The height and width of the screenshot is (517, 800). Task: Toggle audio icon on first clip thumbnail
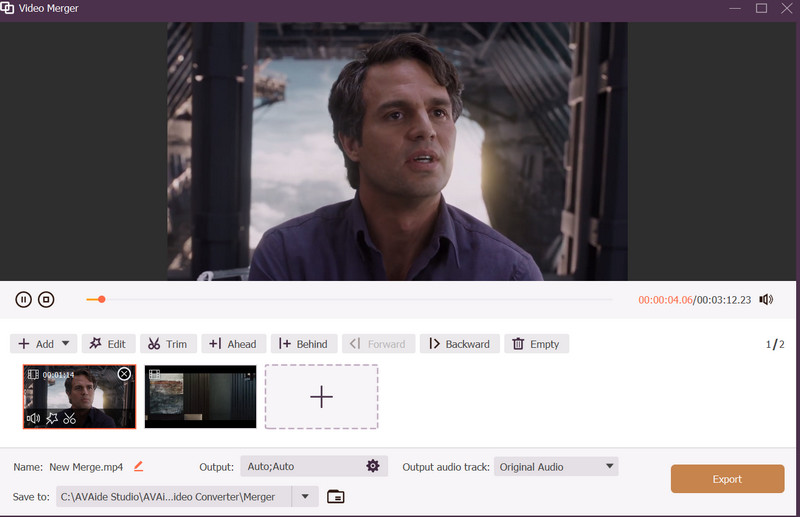33,418
